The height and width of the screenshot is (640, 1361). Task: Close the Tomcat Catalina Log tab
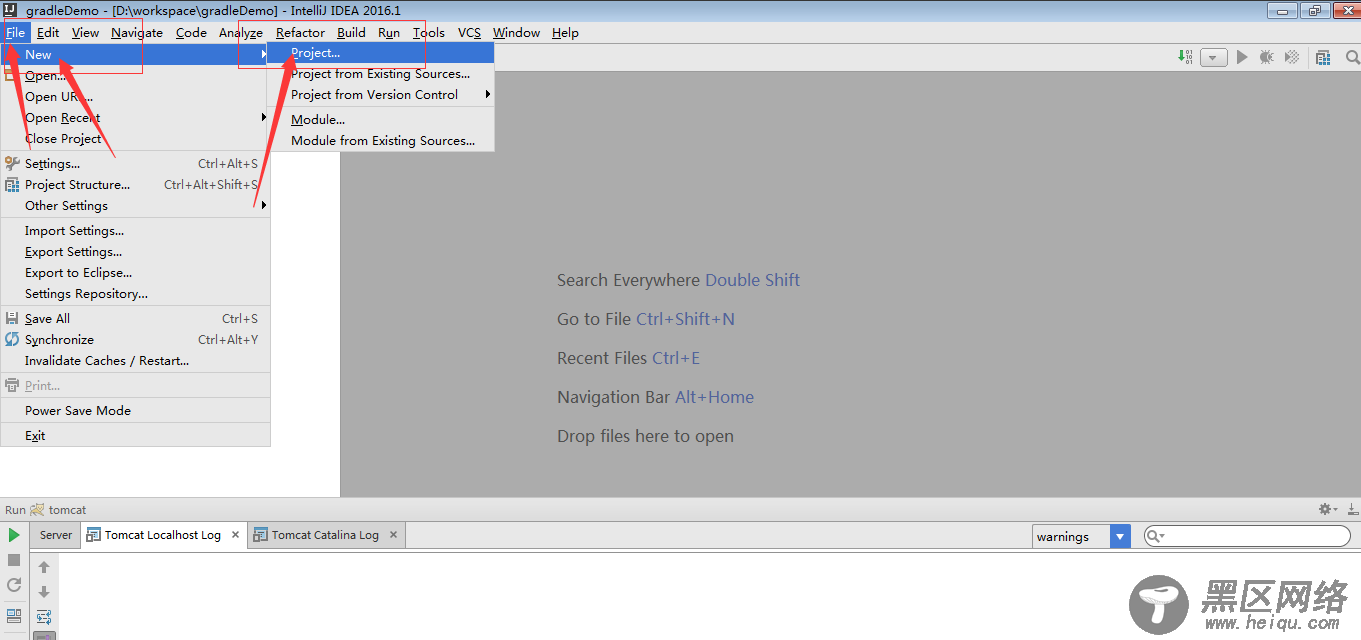point(393,535)
